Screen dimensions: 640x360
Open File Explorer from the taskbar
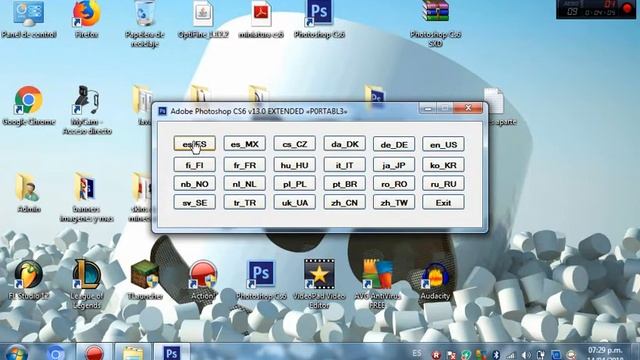[133, 353]
